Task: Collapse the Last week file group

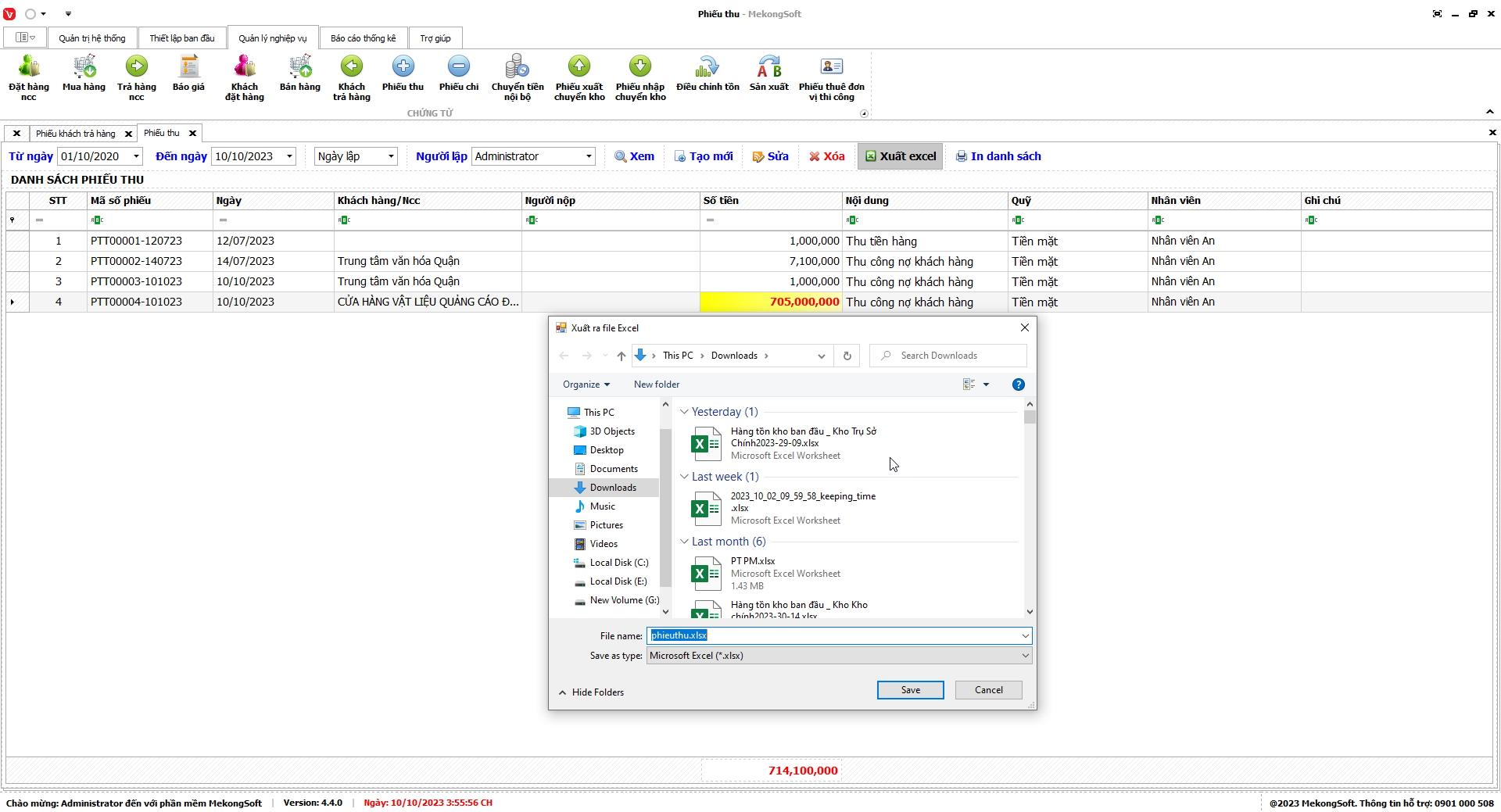Action: click(x=684, y=477)
